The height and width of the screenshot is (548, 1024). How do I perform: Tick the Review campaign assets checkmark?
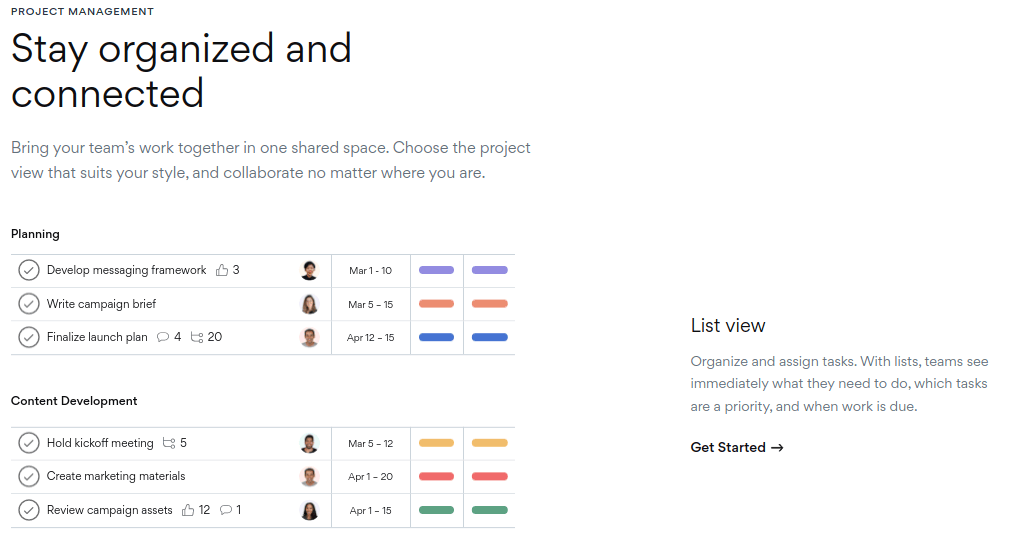pyautogui.click(x=29, y=510)
